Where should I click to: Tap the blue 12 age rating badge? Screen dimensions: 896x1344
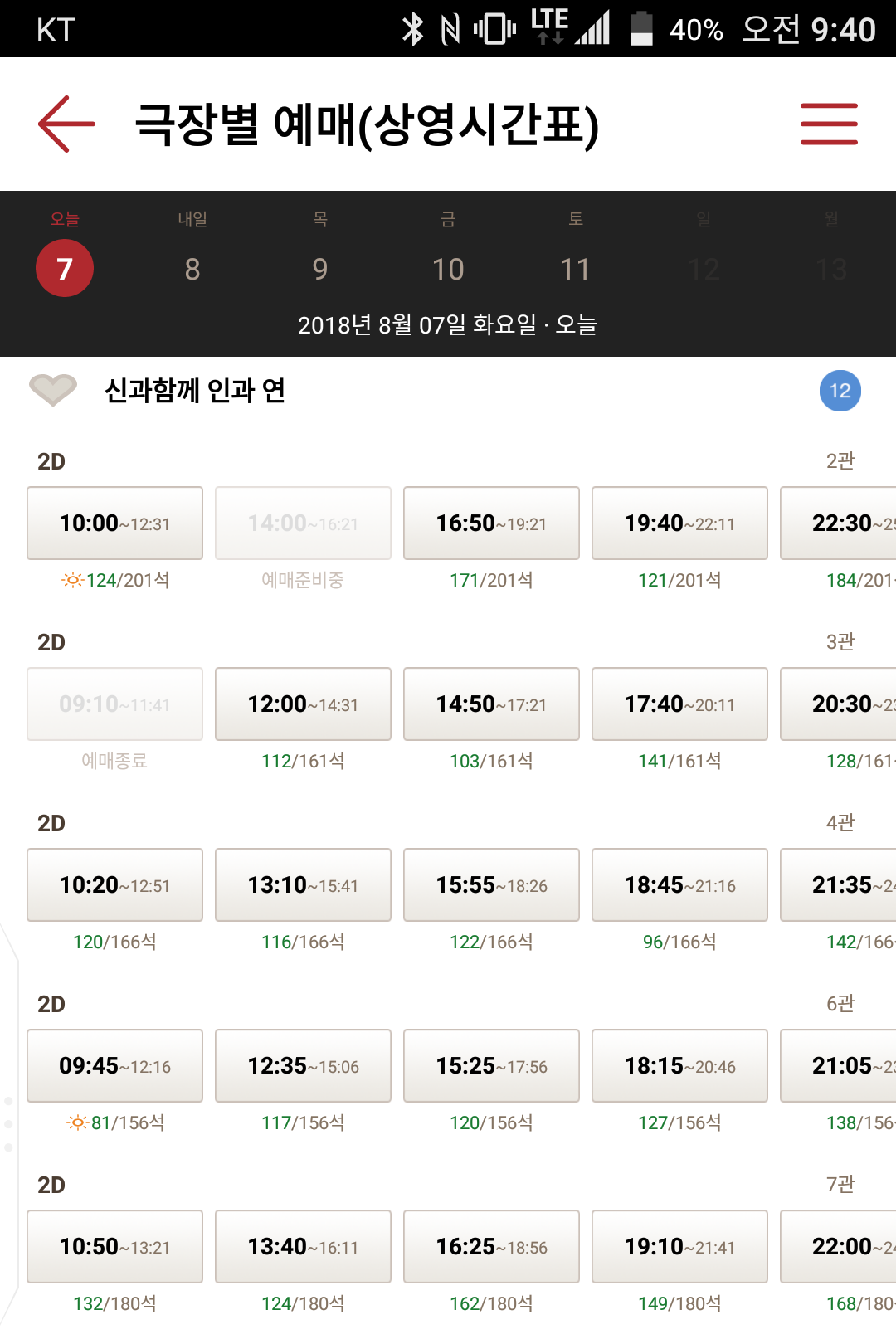[x=840, y=391]
